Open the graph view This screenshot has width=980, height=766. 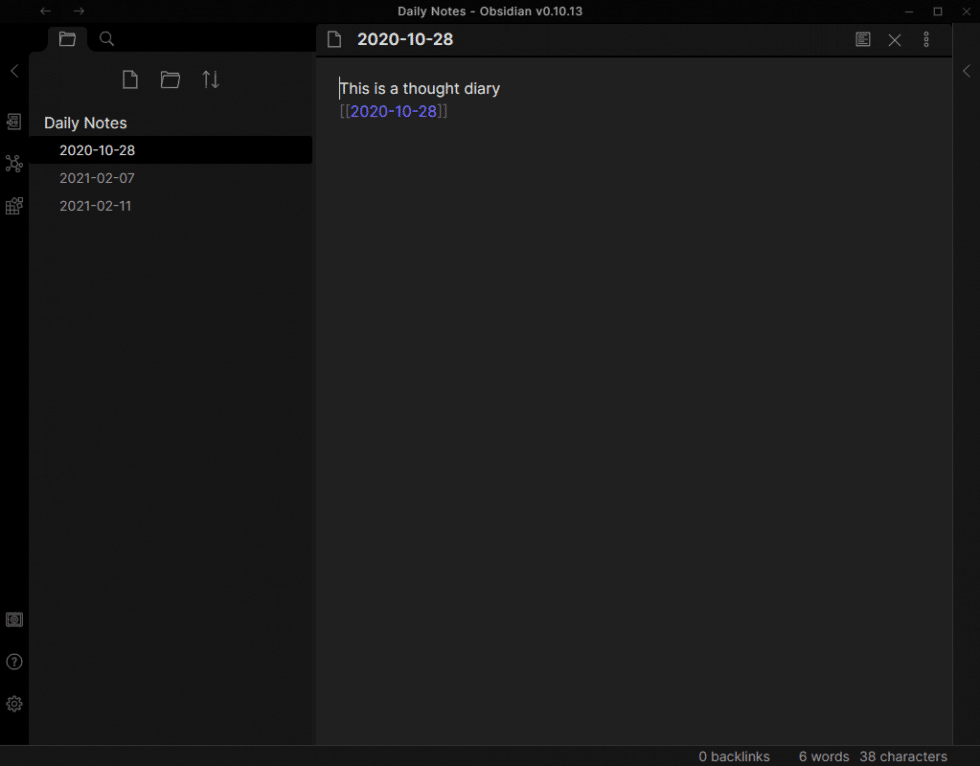[x=14, y=163]
